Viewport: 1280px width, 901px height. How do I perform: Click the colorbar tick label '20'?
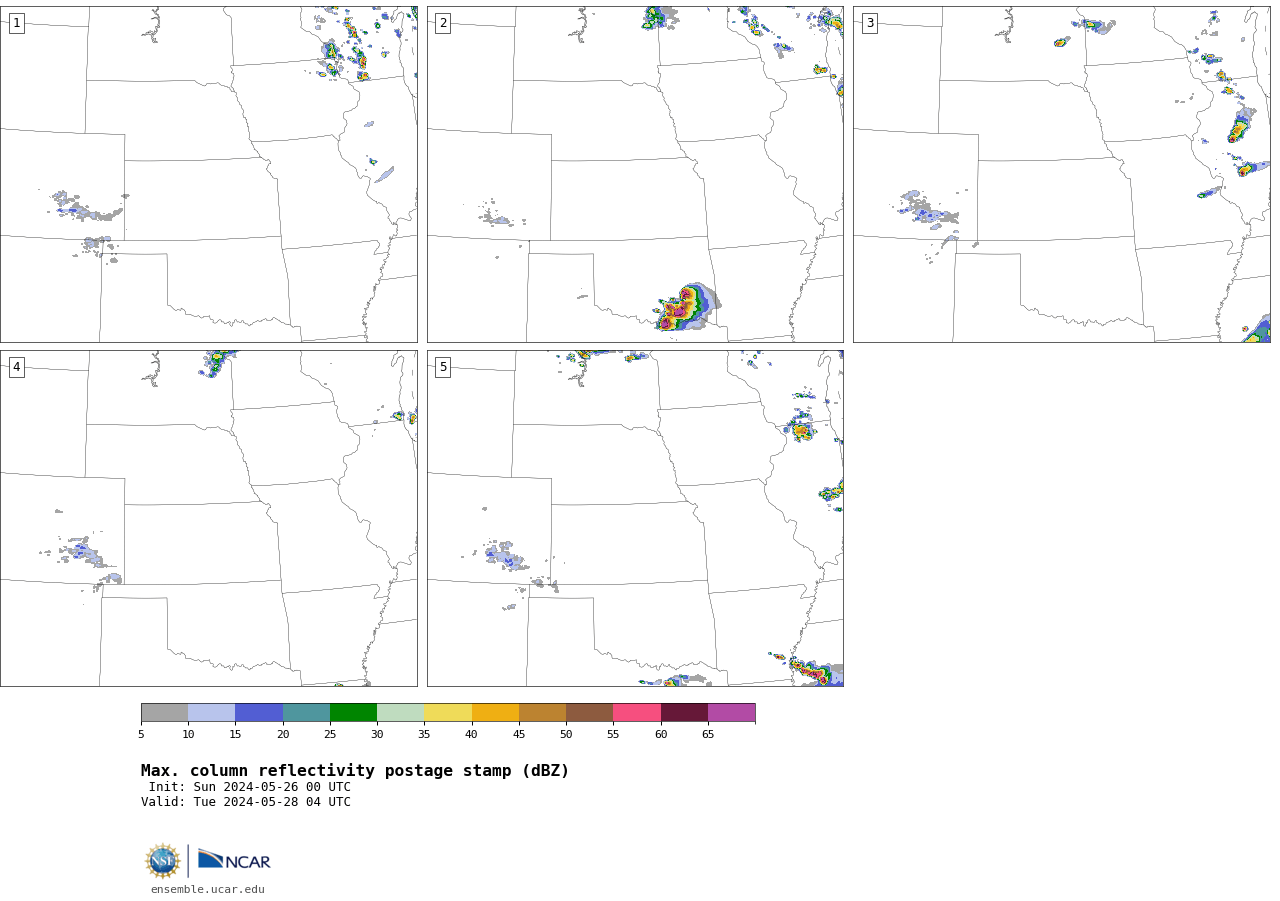point(283,735)
